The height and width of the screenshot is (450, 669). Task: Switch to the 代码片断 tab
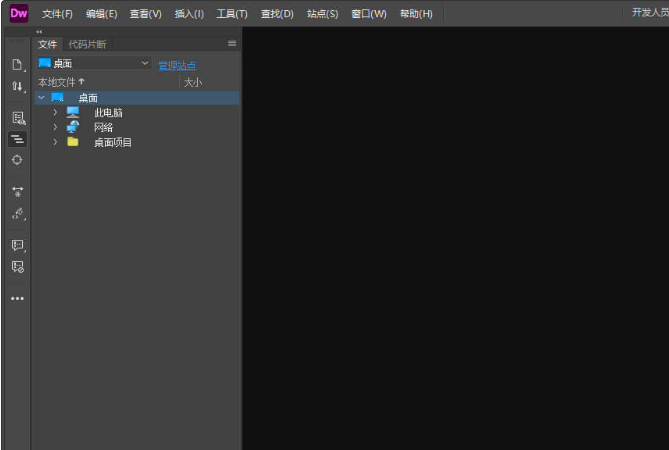pyautogui.click(x=87, y=44)
